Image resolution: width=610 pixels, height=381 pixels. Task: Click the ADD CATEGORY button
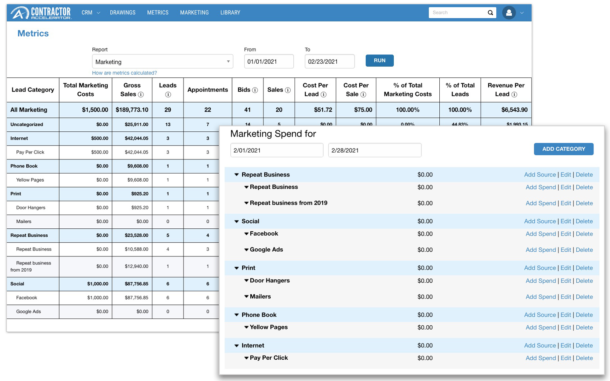[x=563, y=149]
